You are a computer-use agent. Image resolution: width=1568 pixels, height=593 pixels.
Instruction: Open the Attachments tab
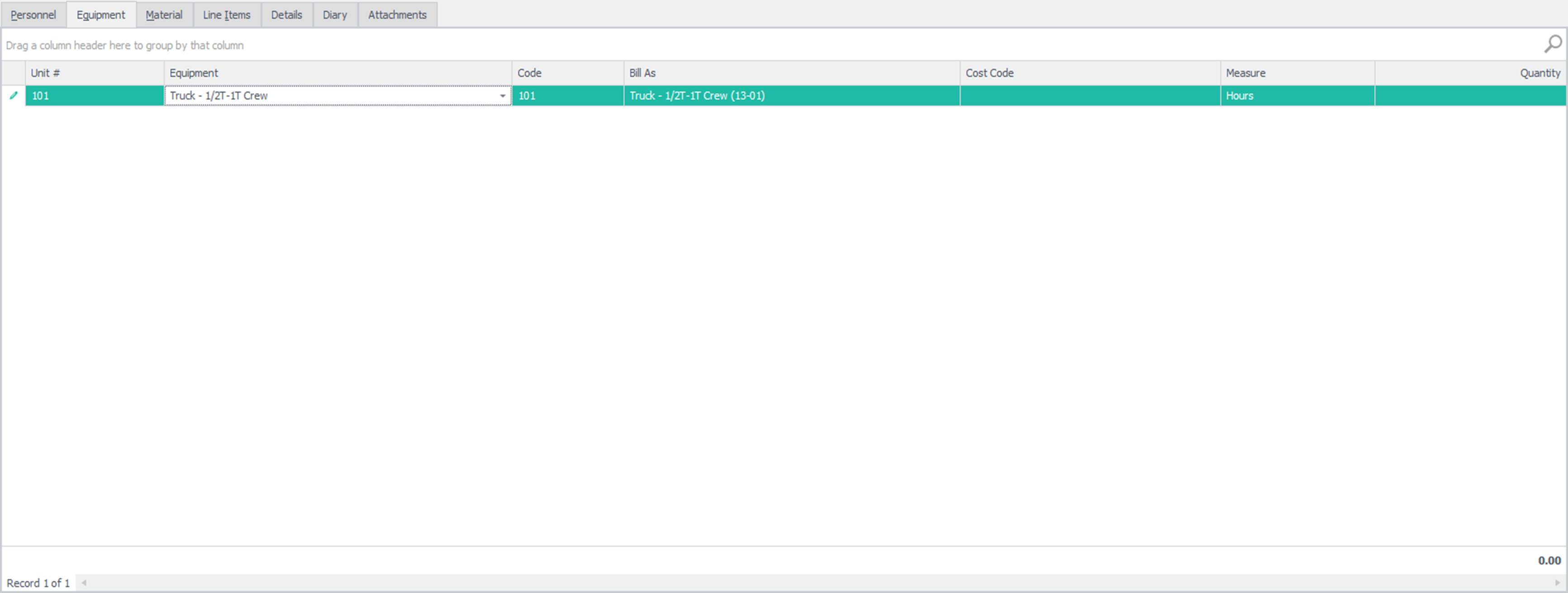point(397,14)
